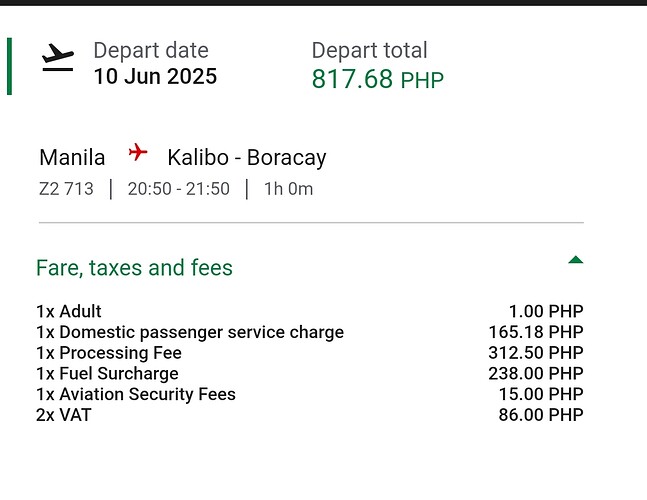Click the Depart date 10 Jun 2025

tap(155, 77)
